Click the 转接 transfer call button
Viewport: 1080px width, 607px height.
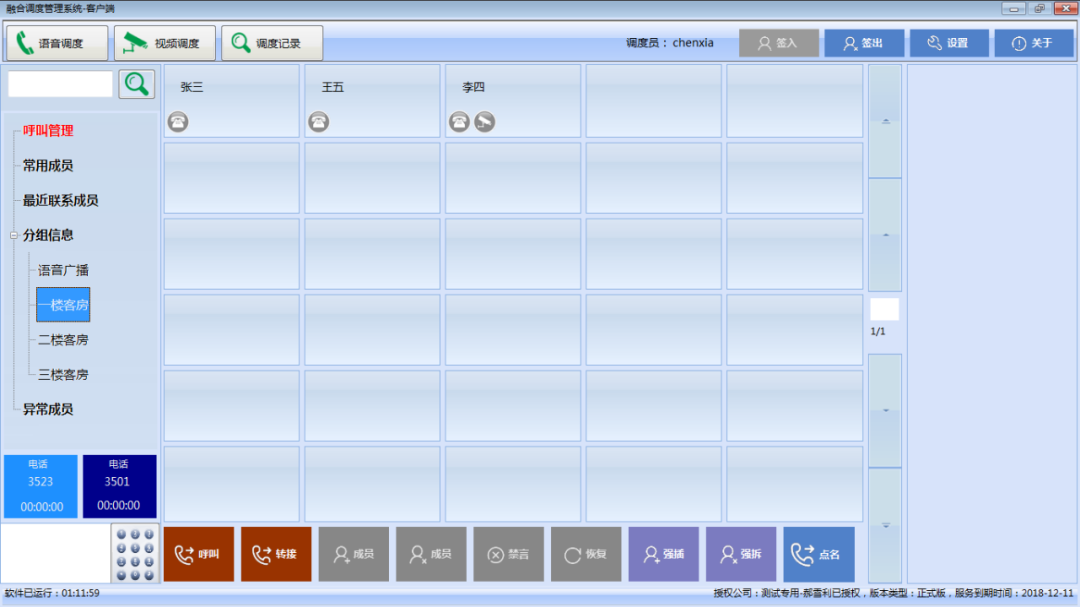[x=276, y=554]
